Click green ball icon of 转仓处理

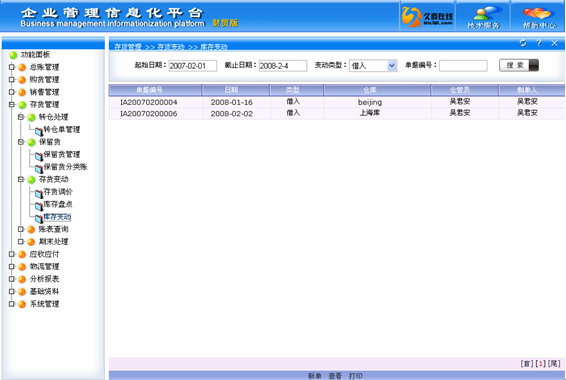pos(31,117)
